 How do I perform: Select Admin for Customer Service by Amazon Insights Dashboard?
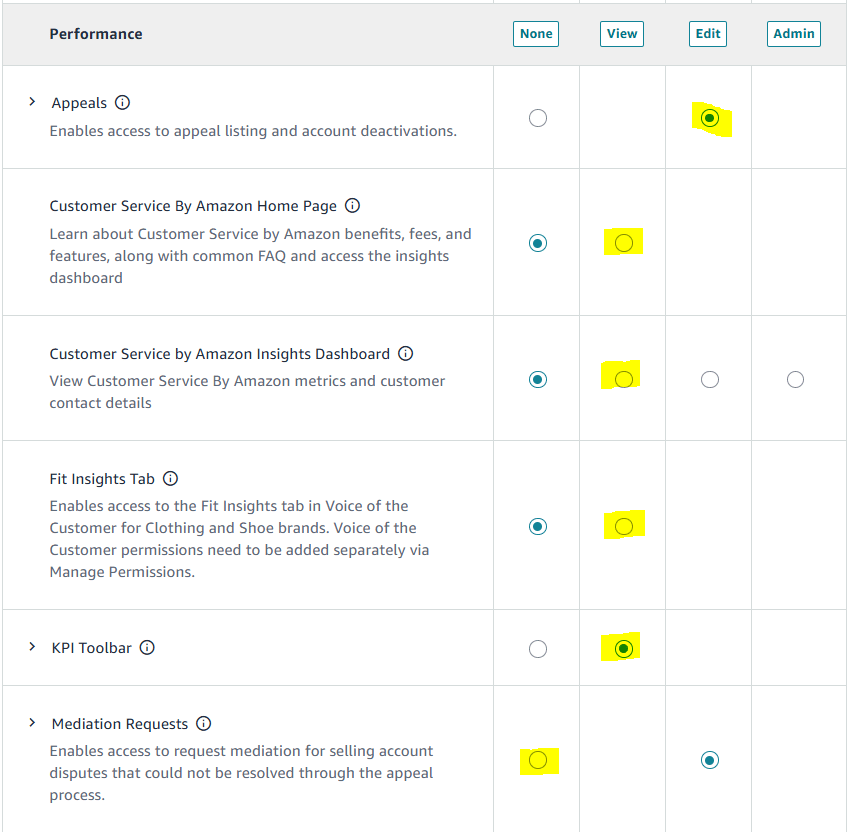pos(795,379)
